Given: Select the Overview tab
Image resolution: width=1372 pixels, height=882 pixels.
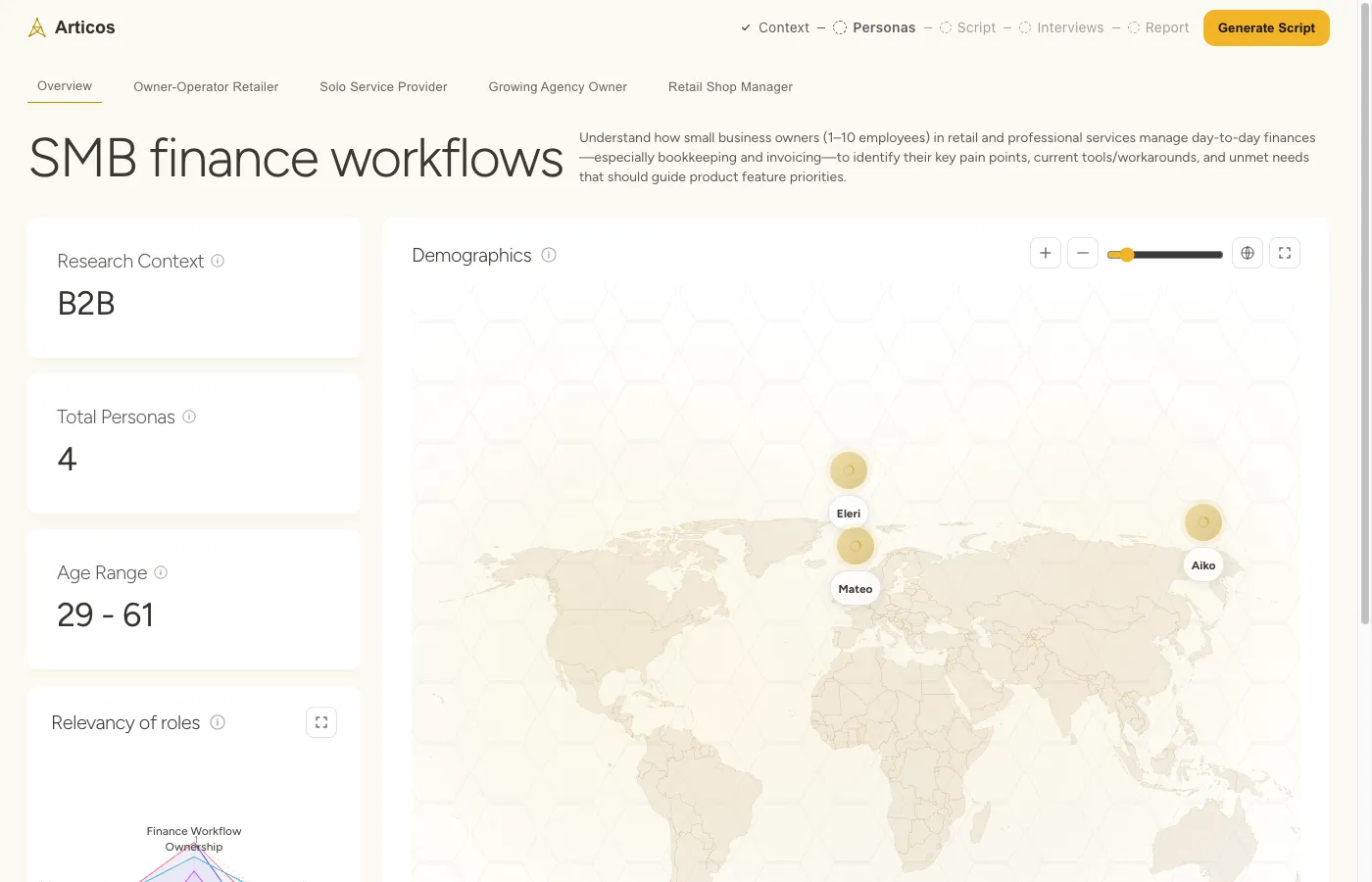Looking at the screenshot, I should pyautogui.click(x=65, y=86).
